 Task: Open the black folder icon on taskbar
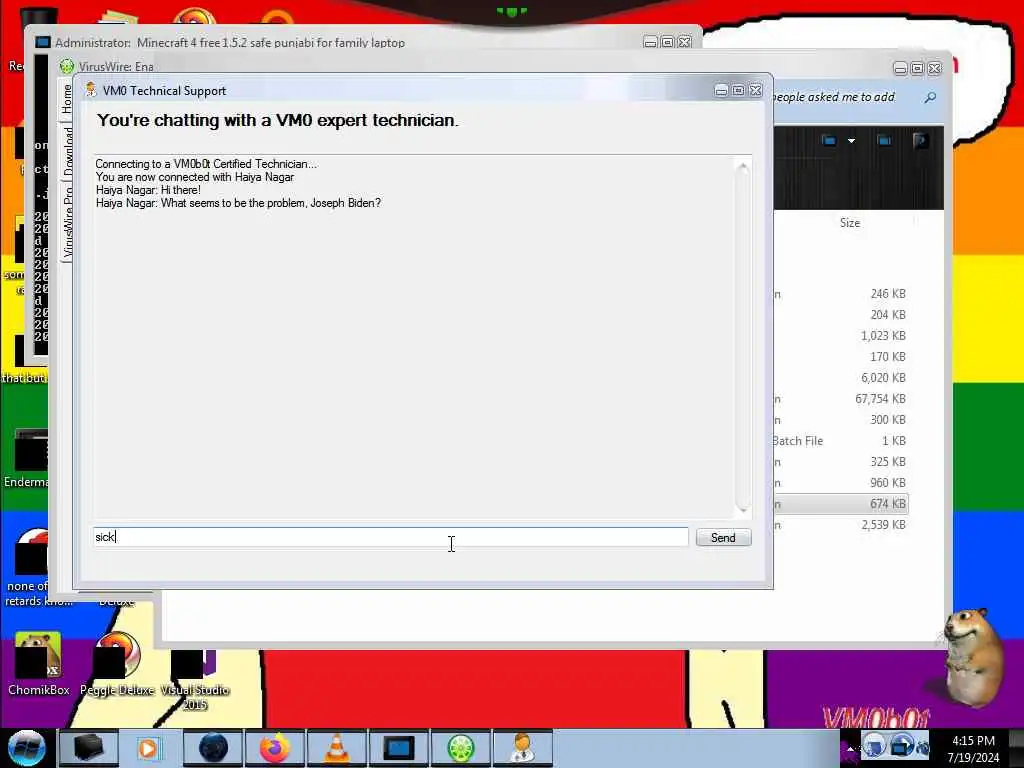[x=89, y=748]
